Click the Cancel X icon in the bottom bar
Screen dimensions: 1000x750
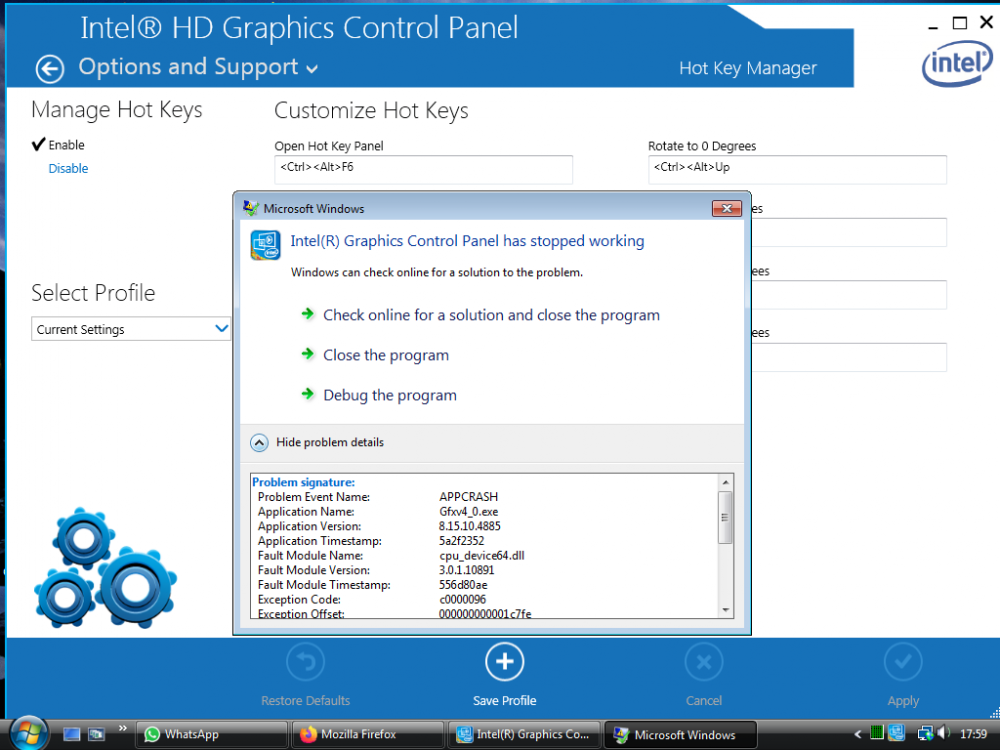[704, 662]
